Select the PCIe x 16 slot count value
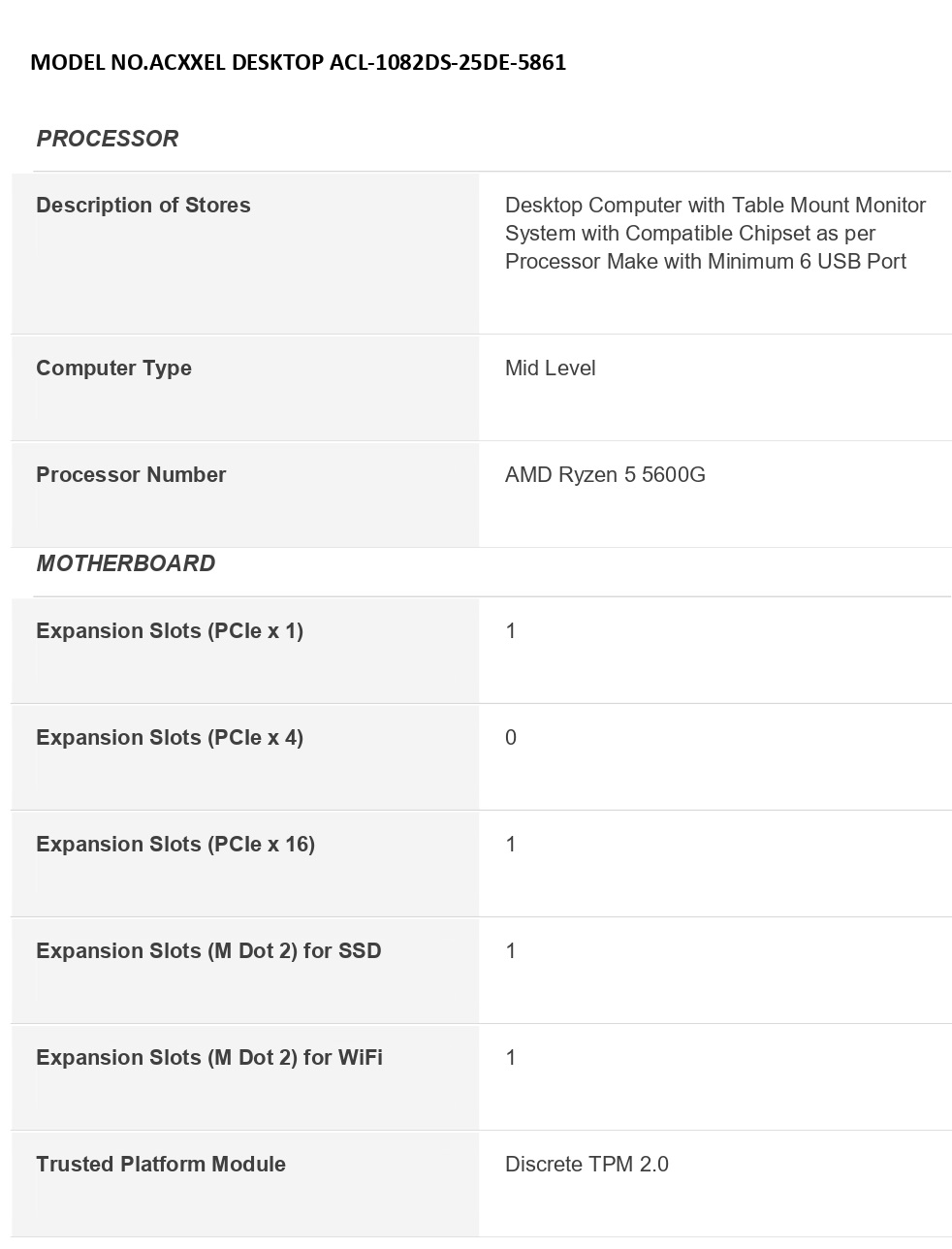Viewport: 952px width, 1249px height. pos(511,845)
